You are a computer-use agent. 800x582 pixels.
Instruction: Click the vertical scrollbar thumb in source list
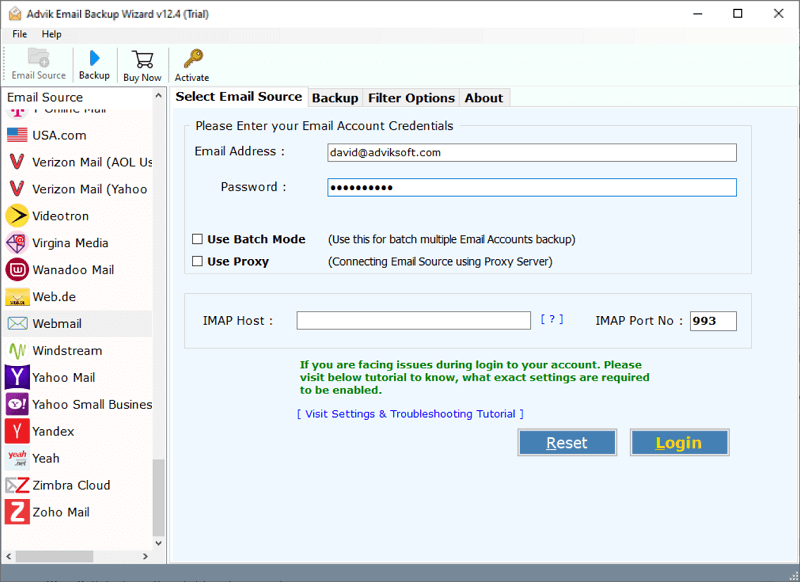159,498
